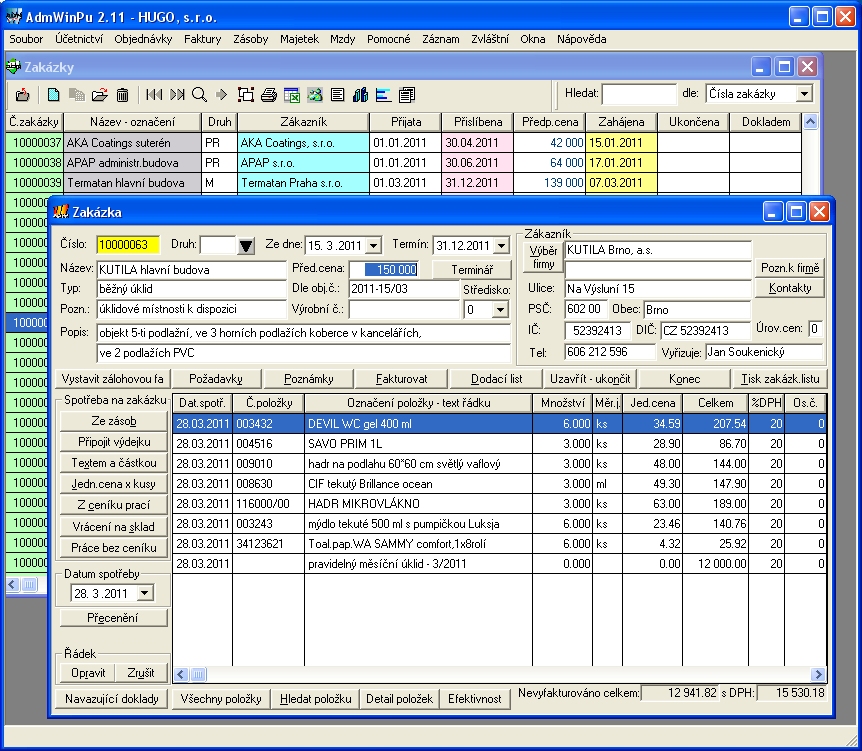Expand the Datum spotřeby date picker
The width and height of the screenshot is (862, 751).
point(144,593)
